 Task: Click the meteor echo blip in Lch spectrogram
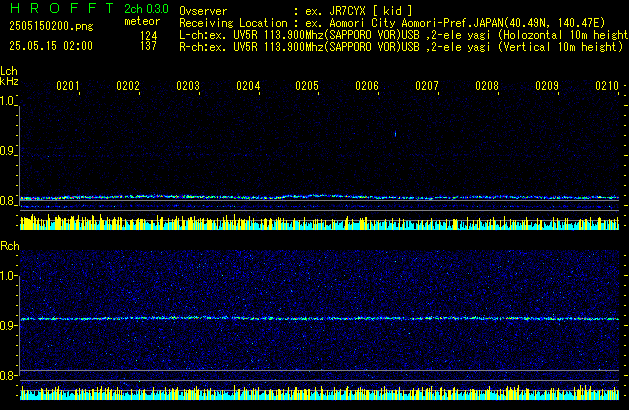395,134
